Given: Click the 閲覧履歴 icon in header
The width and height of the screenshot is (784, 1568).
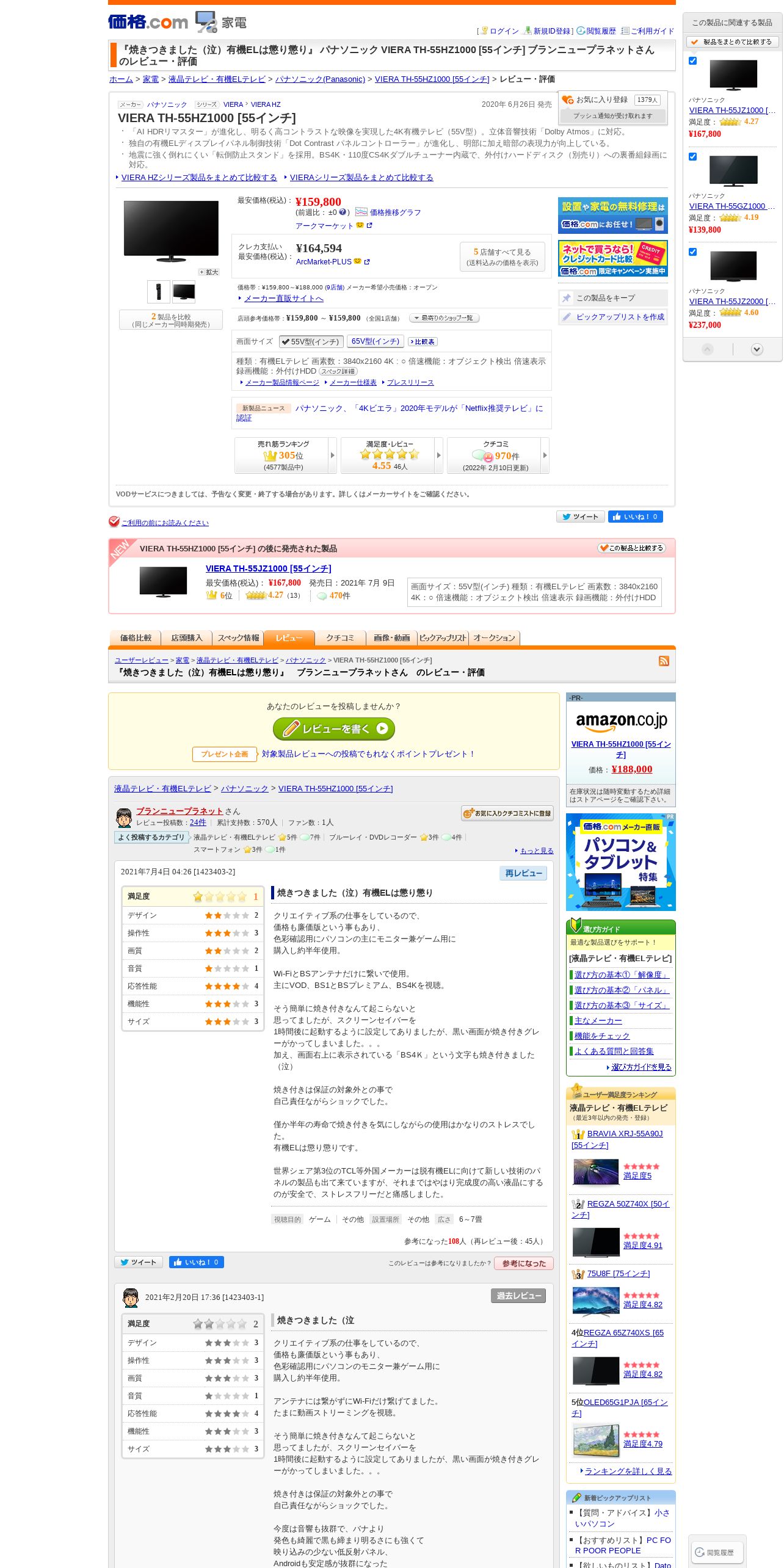Looking at the screenshot, I should pyautogui.click(x=581, y=31).
